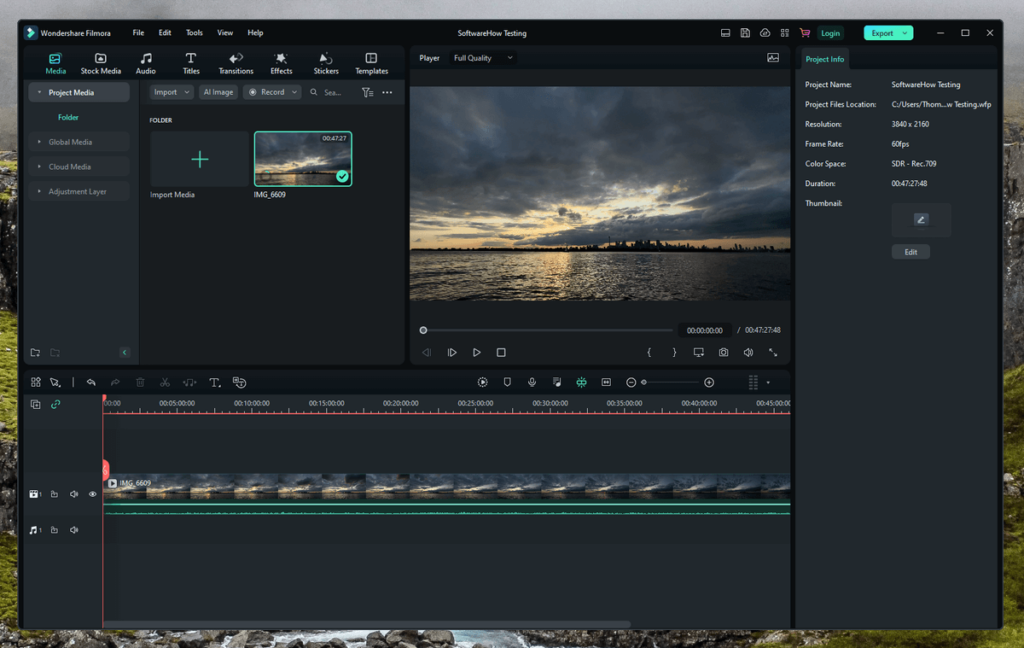The width and height of the screenshot is (1024, 648).
Task: Click the media filter icon
Action: click(368, 92)
